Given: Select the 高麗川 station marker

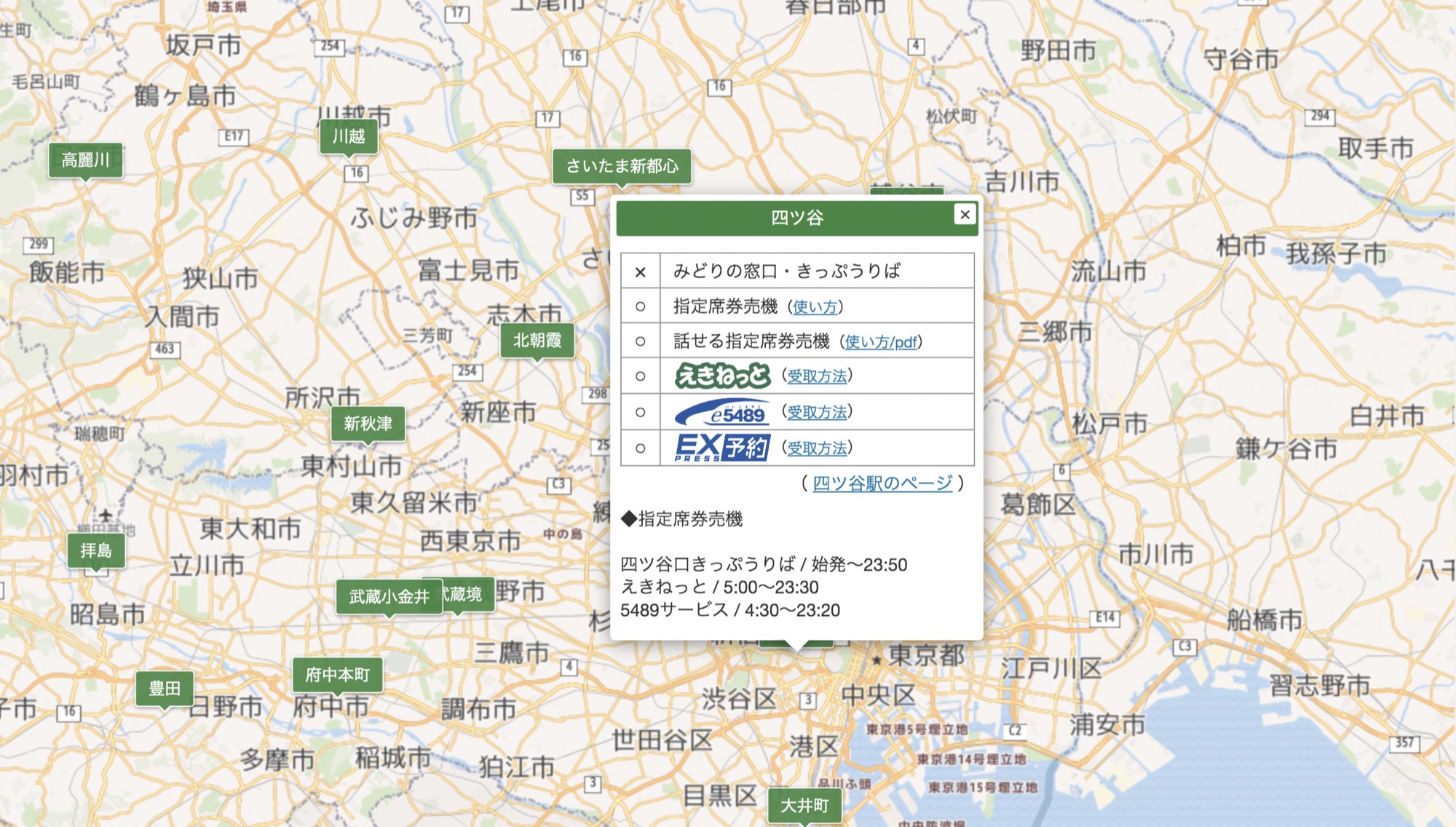Looking at the screenshot, I should (x=85, y=160).
